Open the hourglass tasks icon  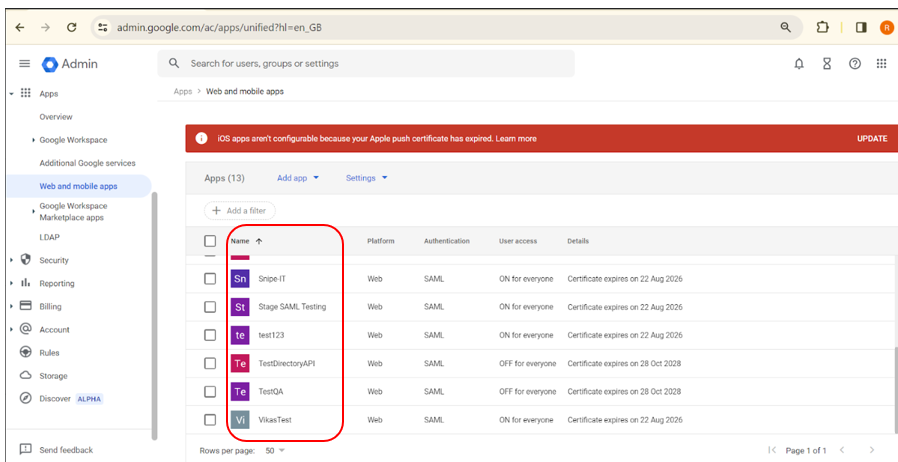(x=826, y=64)
